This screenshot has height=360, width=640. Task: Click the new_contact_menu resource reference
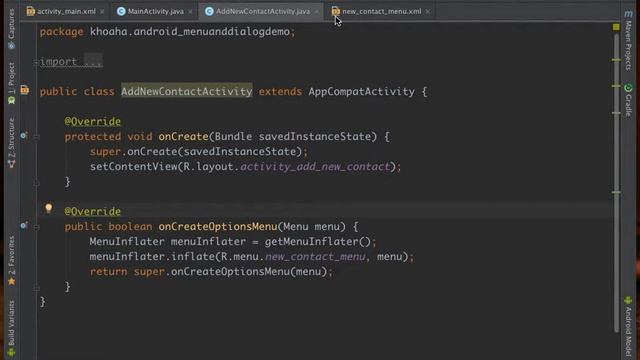315,257
